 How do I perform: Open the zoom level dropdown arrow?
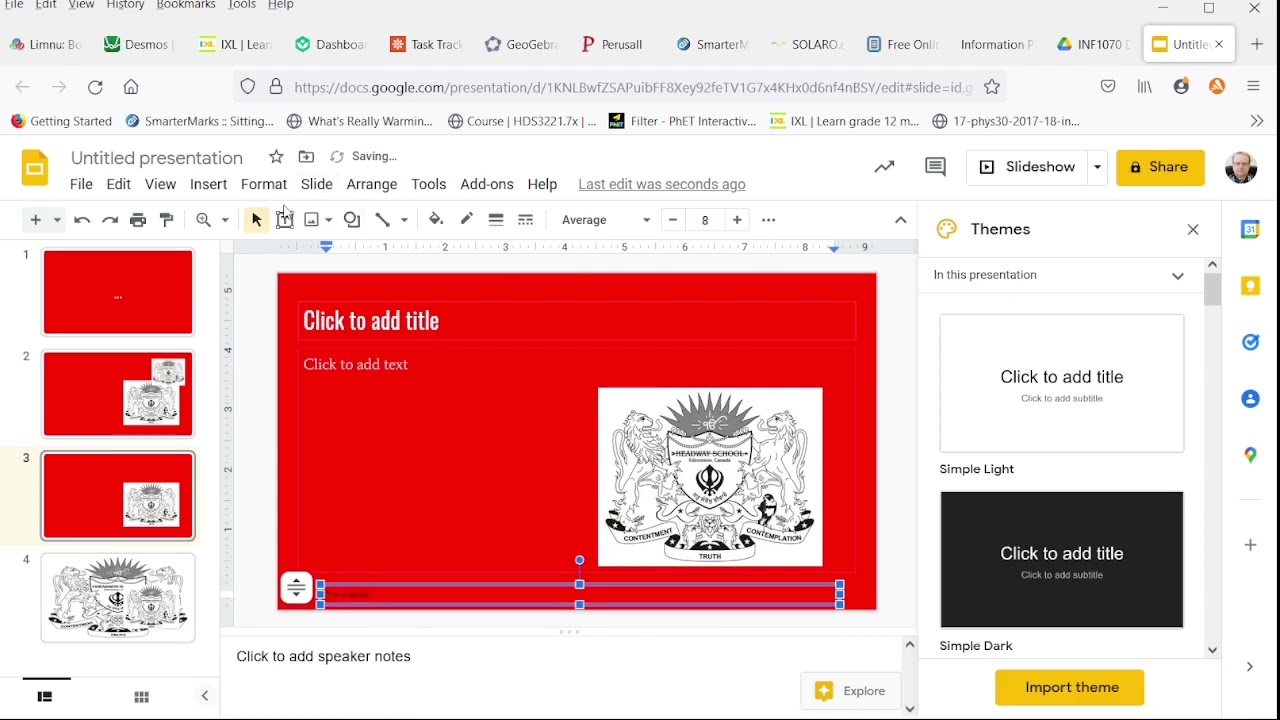pos(225,220)
